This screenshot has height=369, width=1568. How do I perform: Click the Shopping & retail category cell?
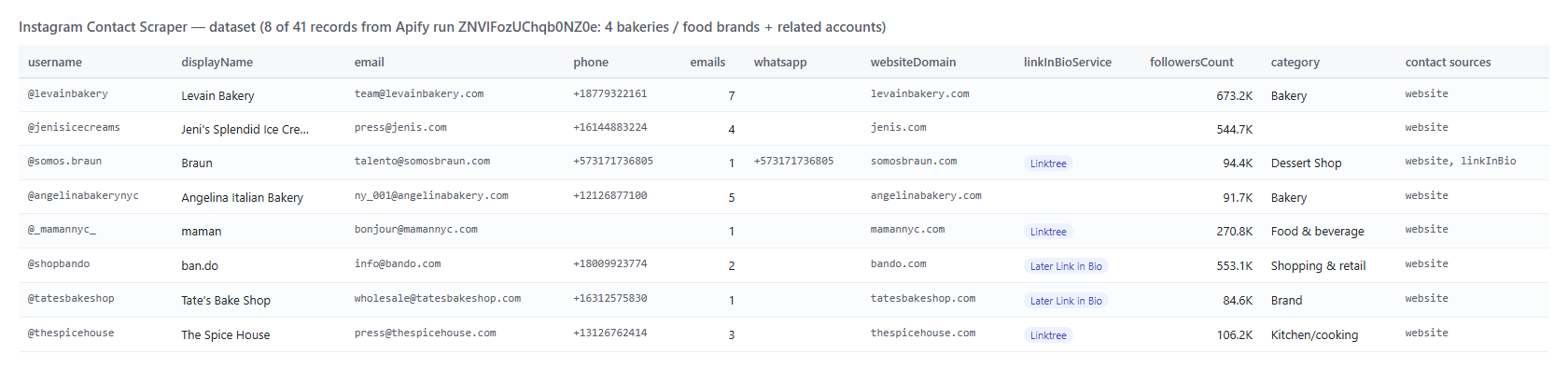pos(1318,265)
